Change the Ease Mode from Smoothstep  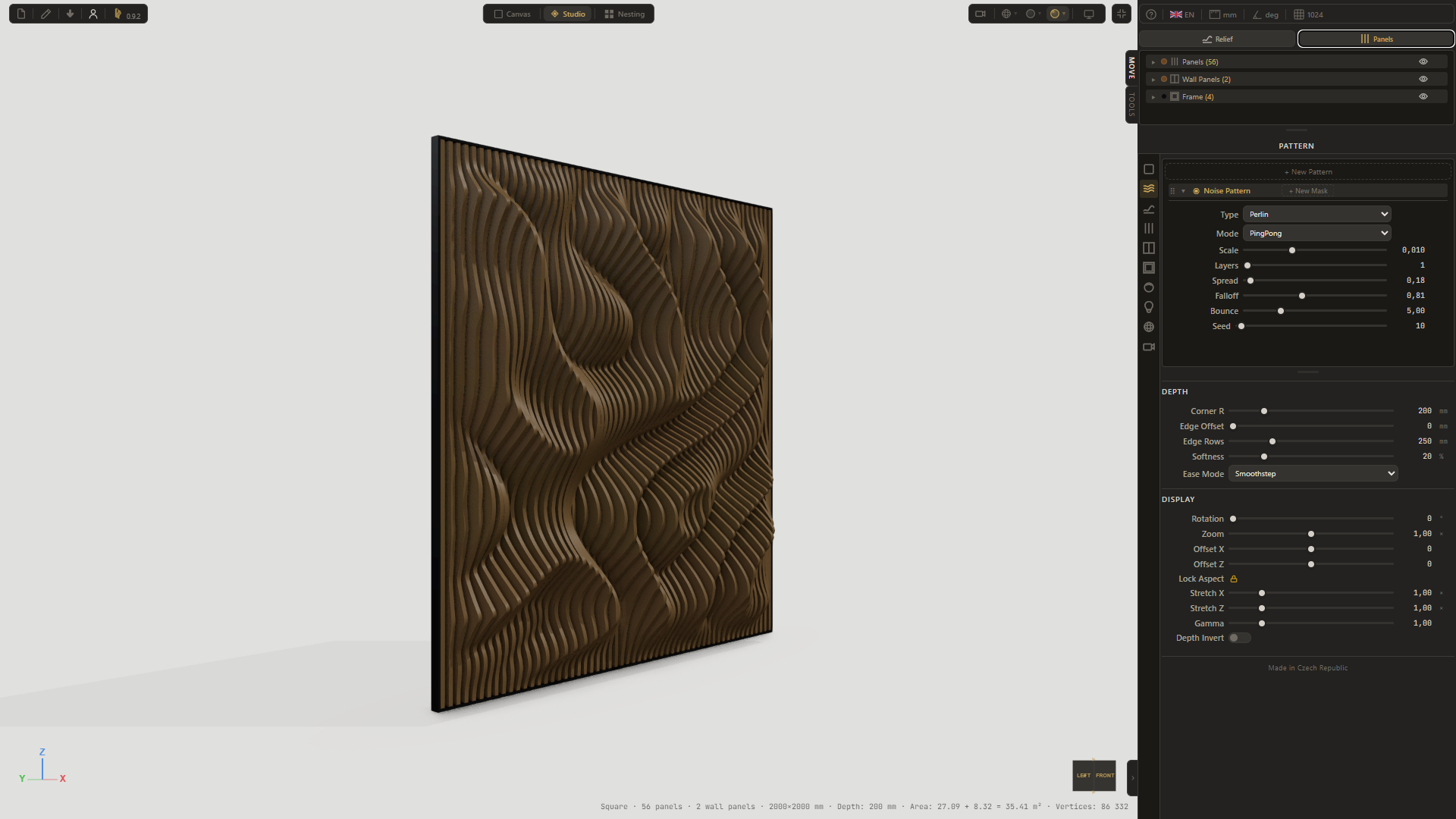pyautogui.click(x=1313, y=473)
